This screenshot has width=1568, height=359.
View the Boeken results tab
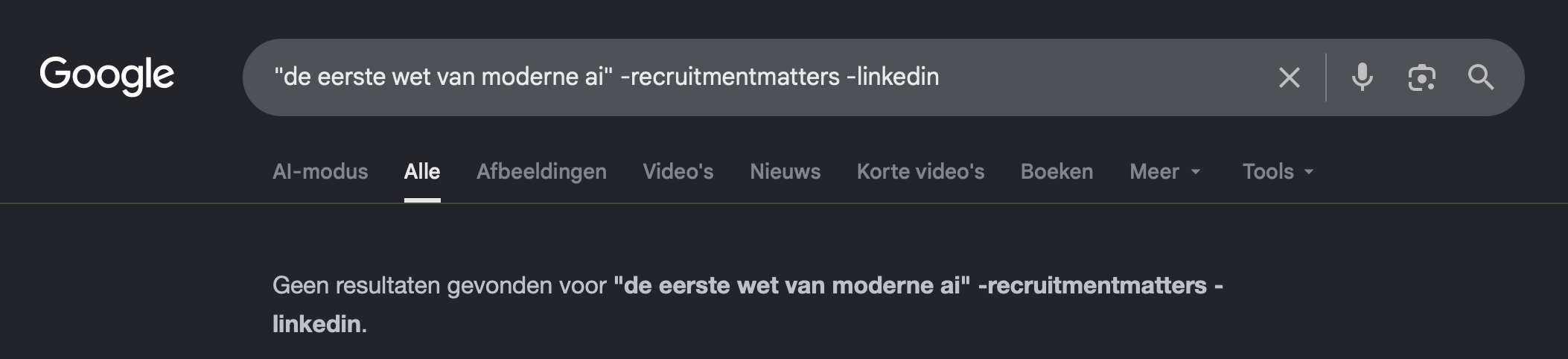click(x=1057, y=172)
